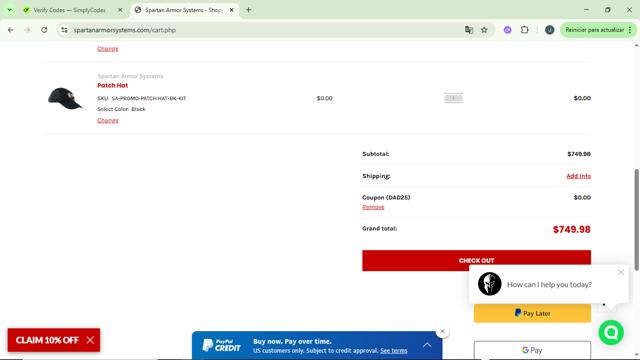The width and height of the screenshot is (640, 360).
Task: Open the purple extension icon
Action: coord(507,30)
